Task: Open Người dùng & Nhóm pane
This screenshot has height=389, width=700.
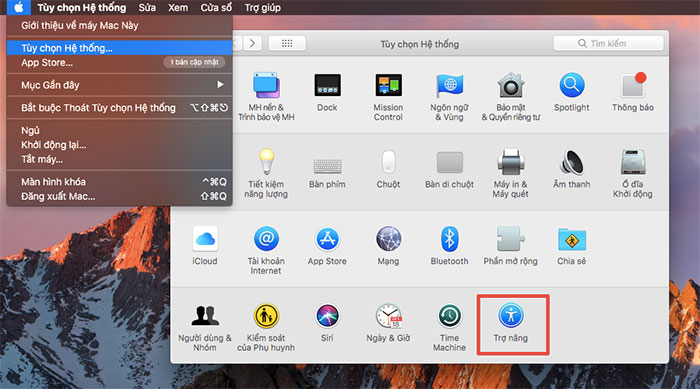Action: pos(205,327)
